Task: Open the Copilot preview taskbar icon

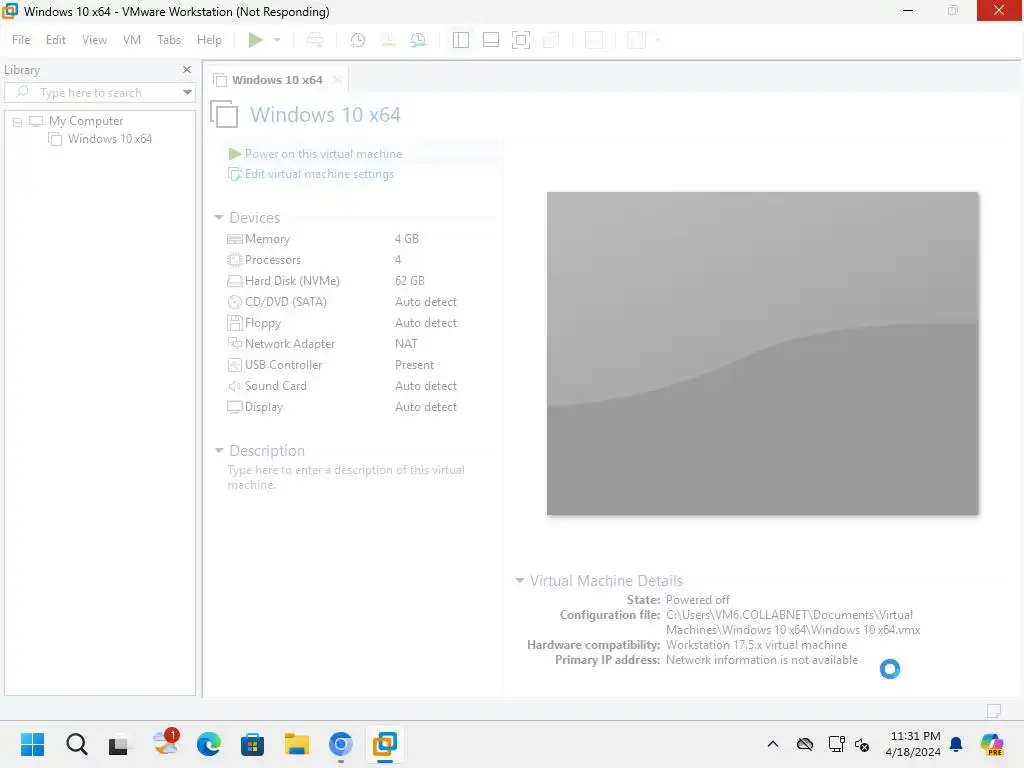Action: pyautogui.click(x=992, y=744)
